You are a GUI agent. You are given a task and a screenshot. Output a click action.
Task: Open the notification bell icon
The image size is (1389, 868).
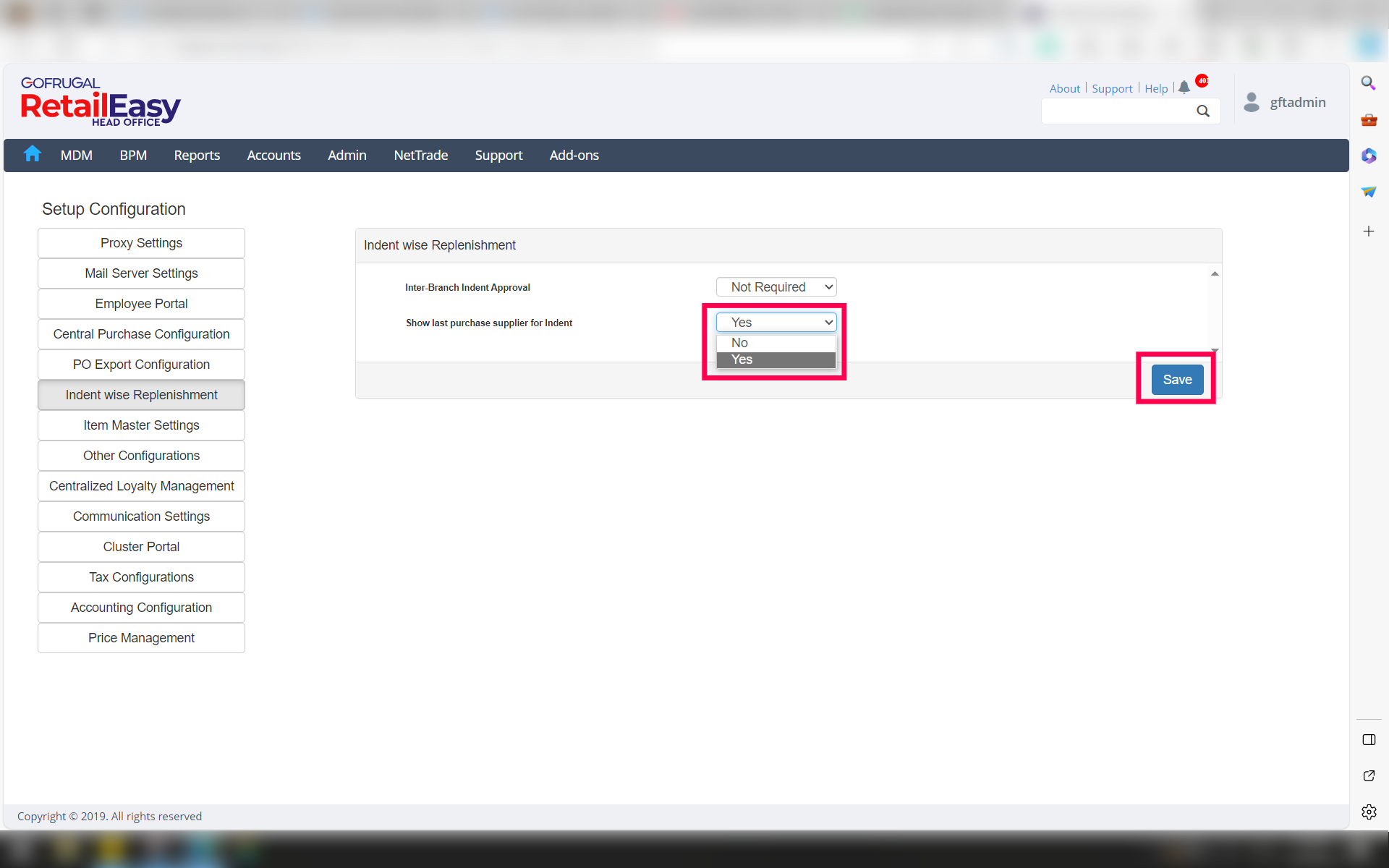[1184, 88]
